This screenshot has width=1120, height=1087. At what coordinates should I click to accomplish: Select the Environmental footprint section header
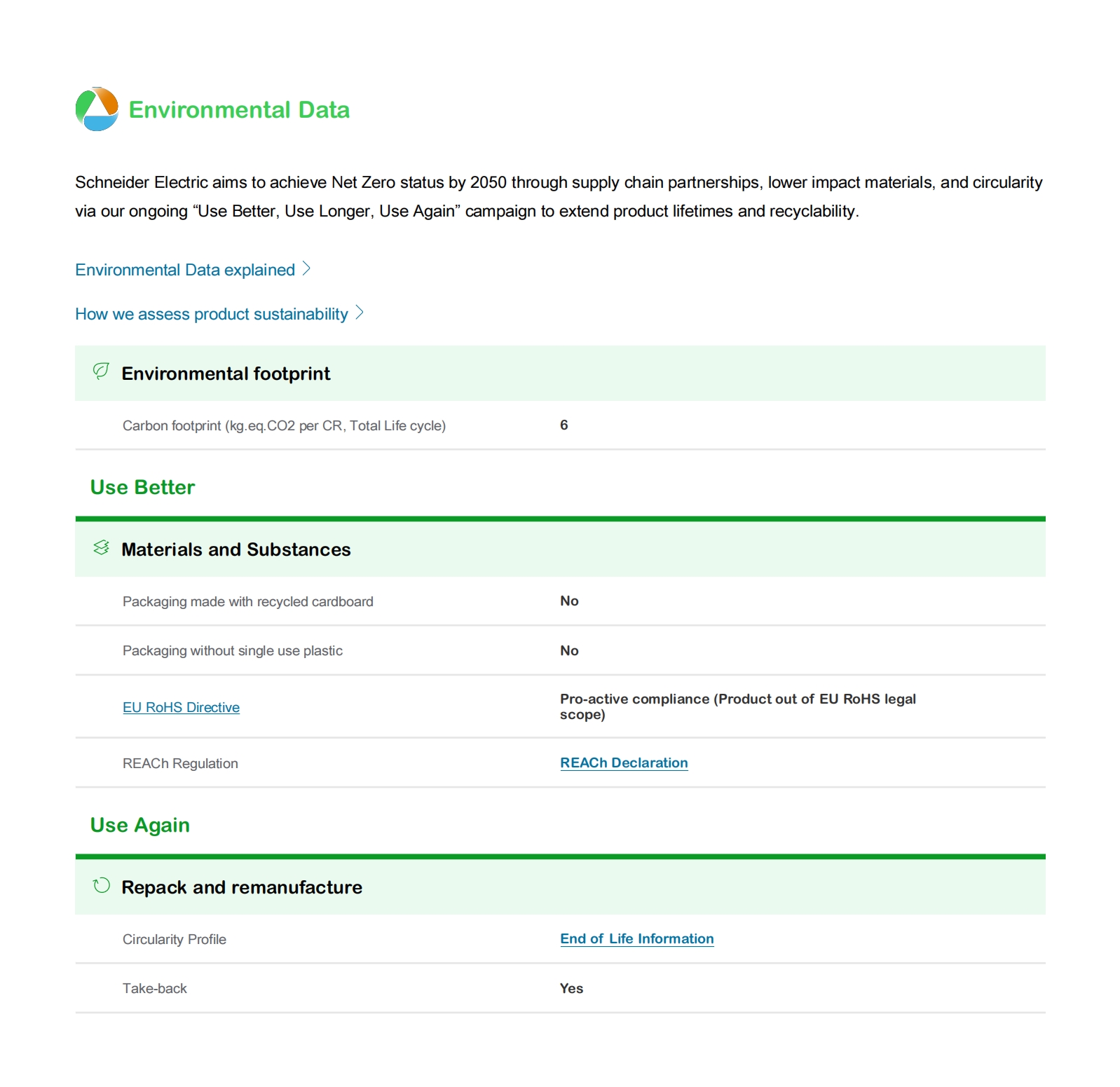tap(225, 374)
